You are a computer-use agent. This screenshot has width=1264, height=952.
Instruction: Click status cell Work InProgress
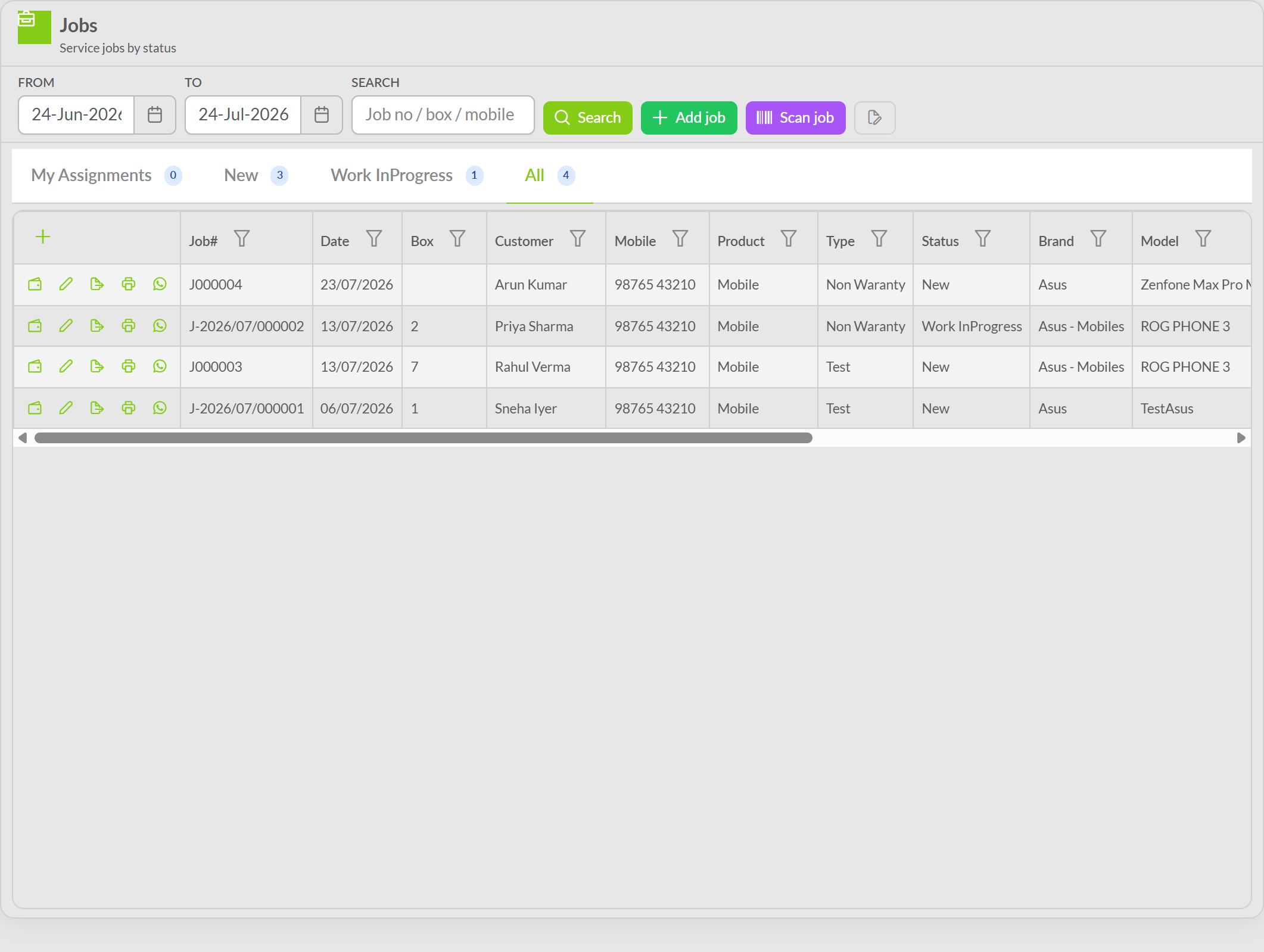(x=972, y=326)
